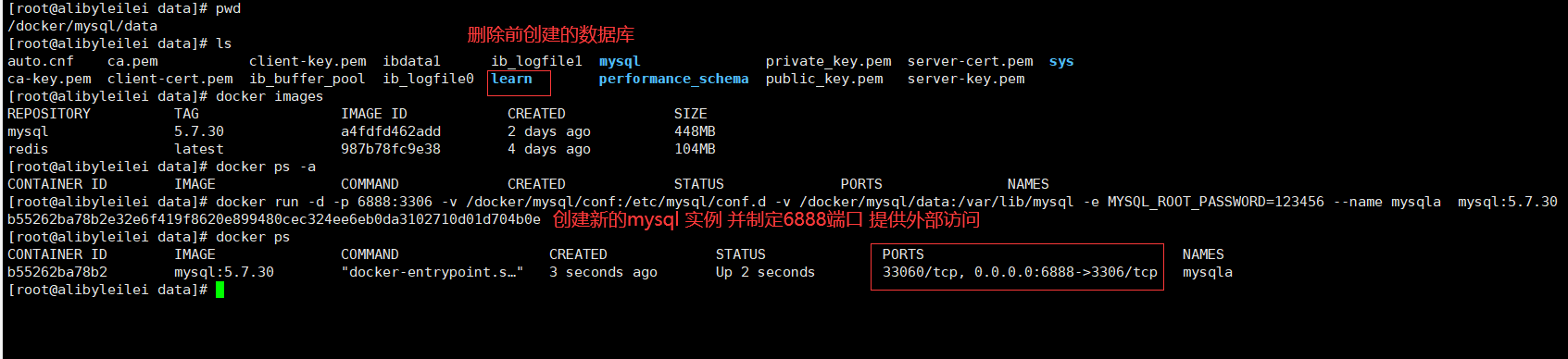Click the auto.cnf file name
1568x359 pixels.
tap(41, 61)
